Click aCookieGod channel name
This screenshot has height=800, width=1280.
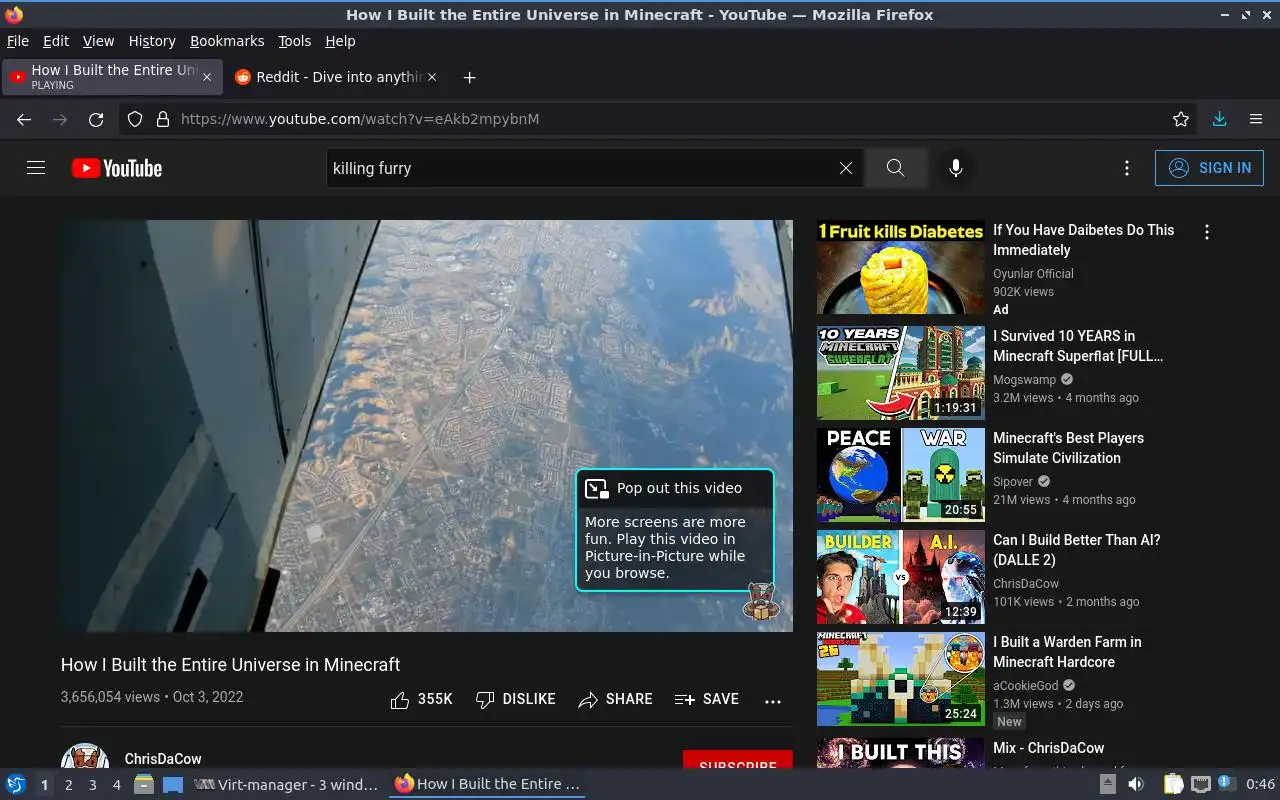(x=1026, y=686)
